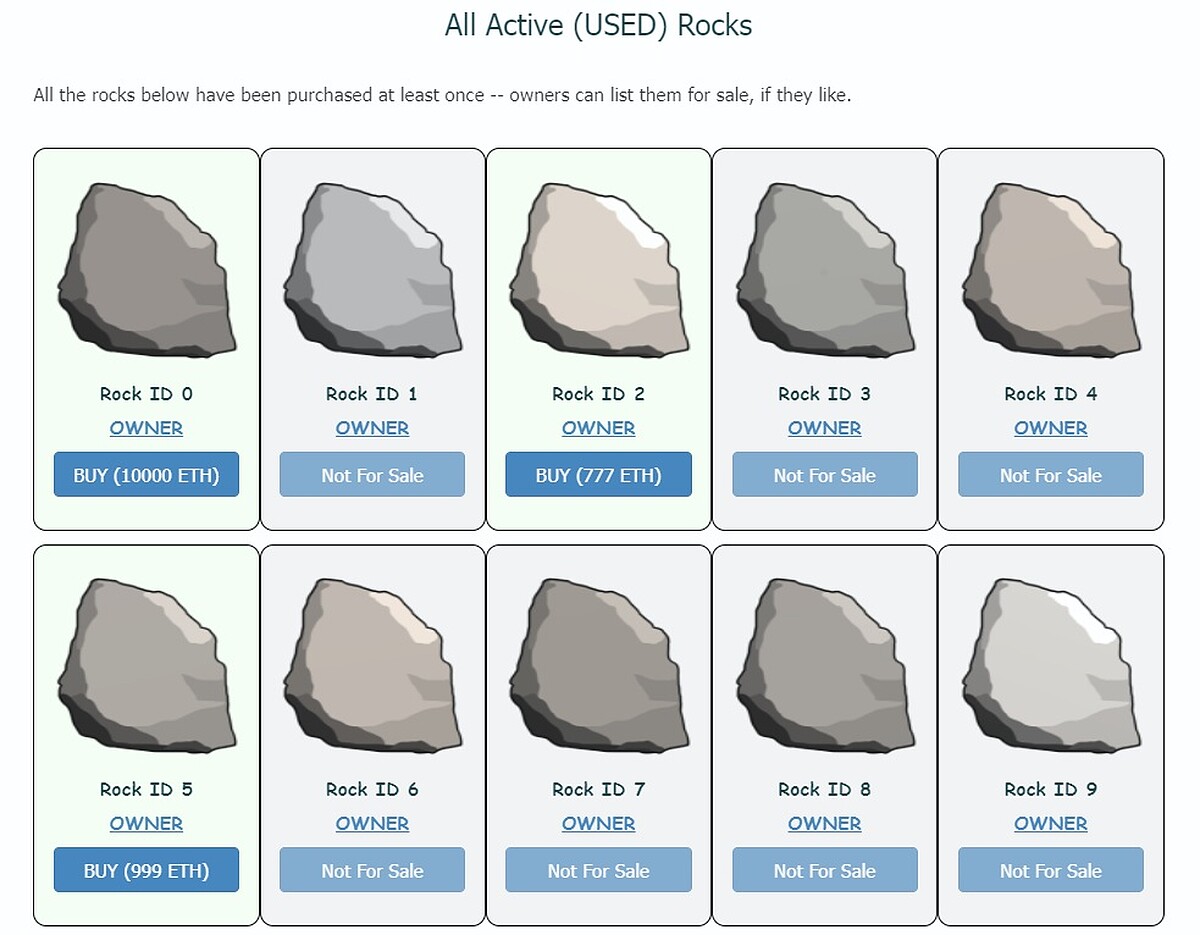This screenshot has height=935, width=1200.
Task: Open the OWNER link for Rock ID 3
Action: (824, 428)
